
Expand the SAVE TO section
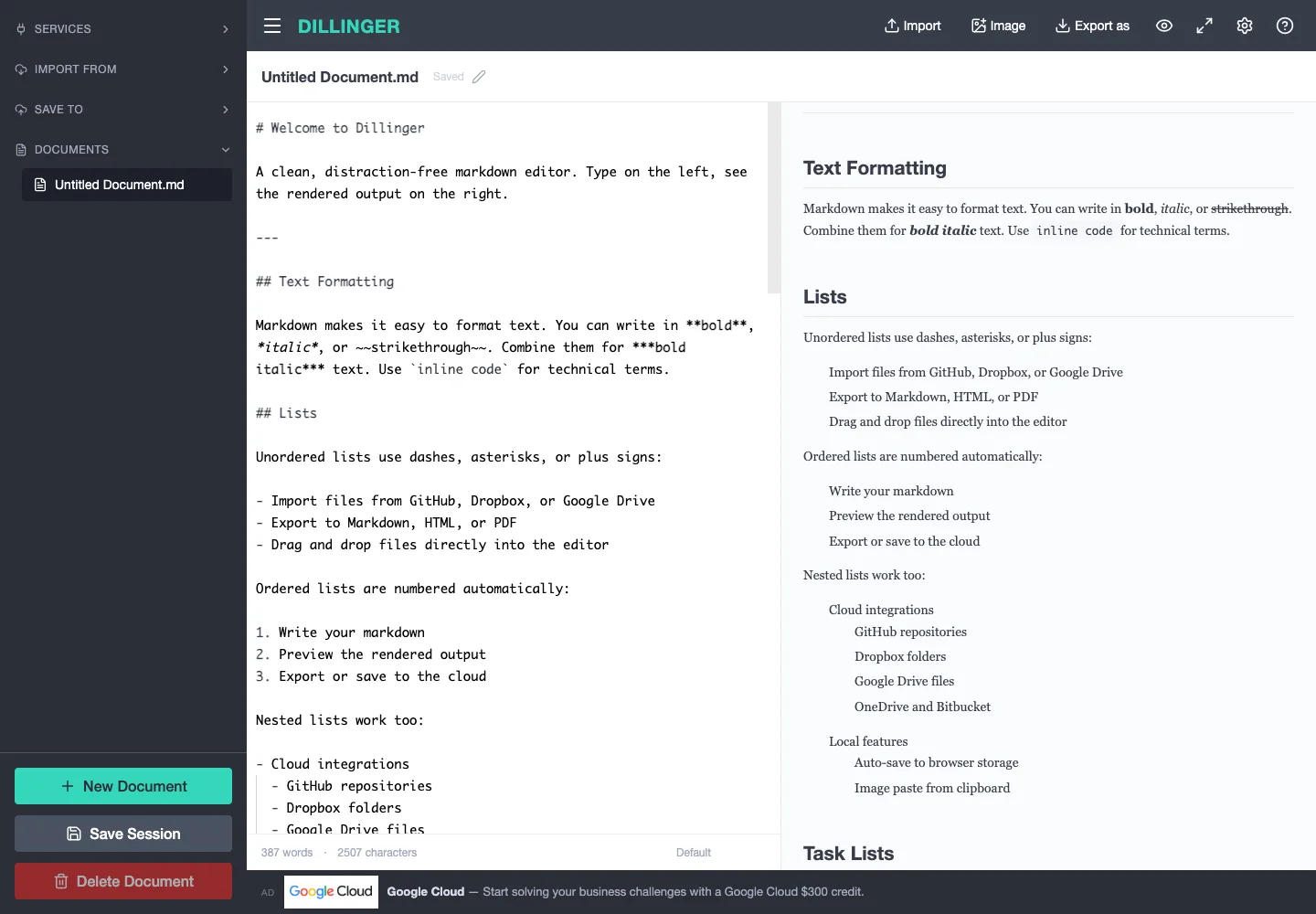point(123,110)
